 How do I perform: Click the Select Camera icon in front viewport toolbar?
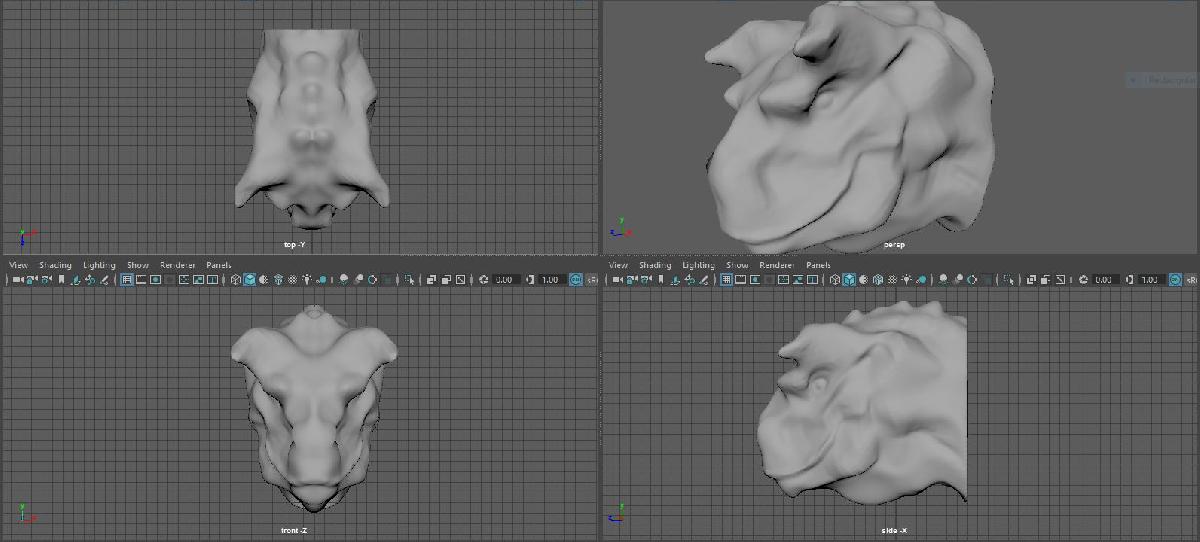point(15,279)
